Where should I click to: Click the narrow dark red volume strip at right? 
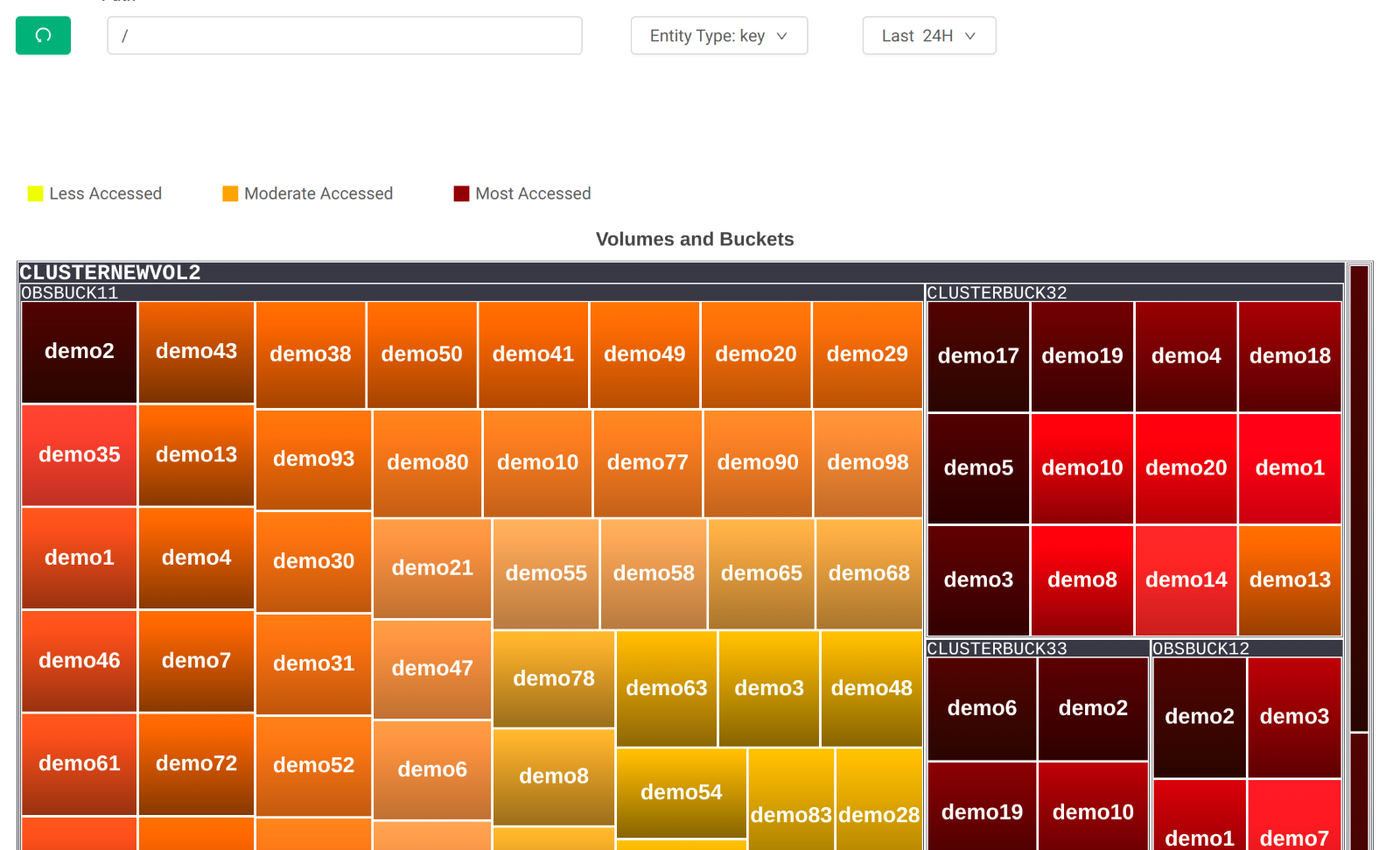[x=1358, y=499]
